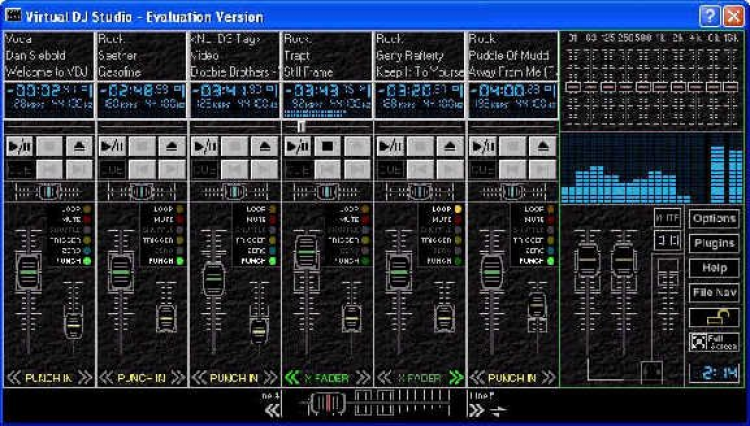
Task: Skip to next track on Doobie Brothers deck
Action: pyautogui.click(x=265, y=169)
